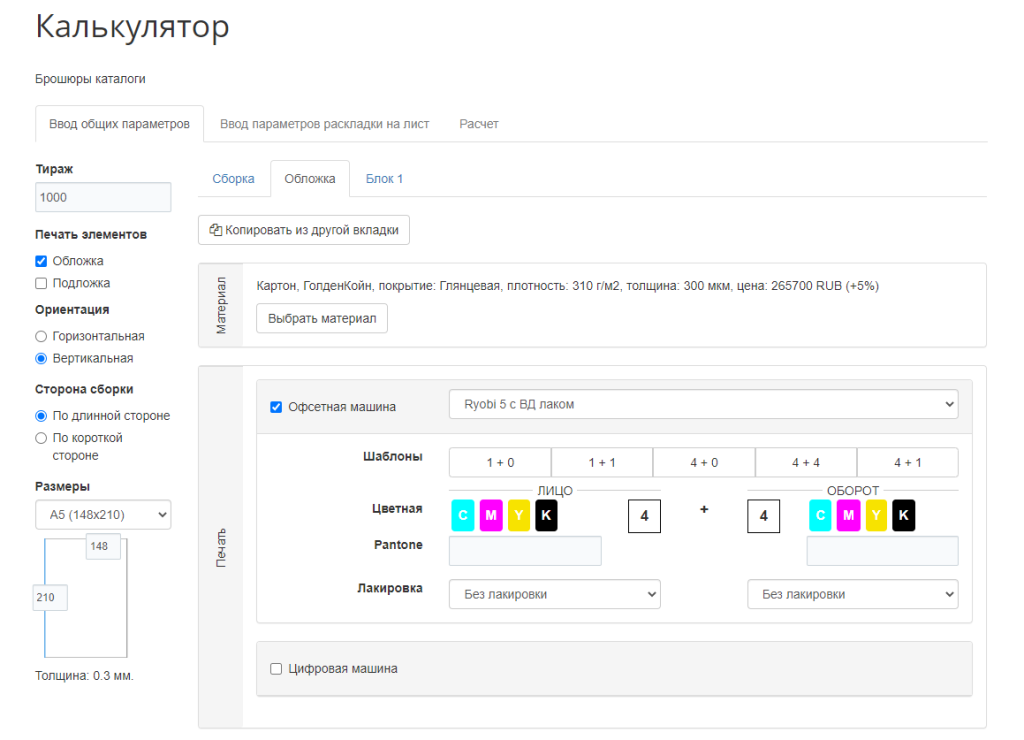
Task: Select the Magenta ink swatch for ЛИЦО
Action: [x=489, y=515]
